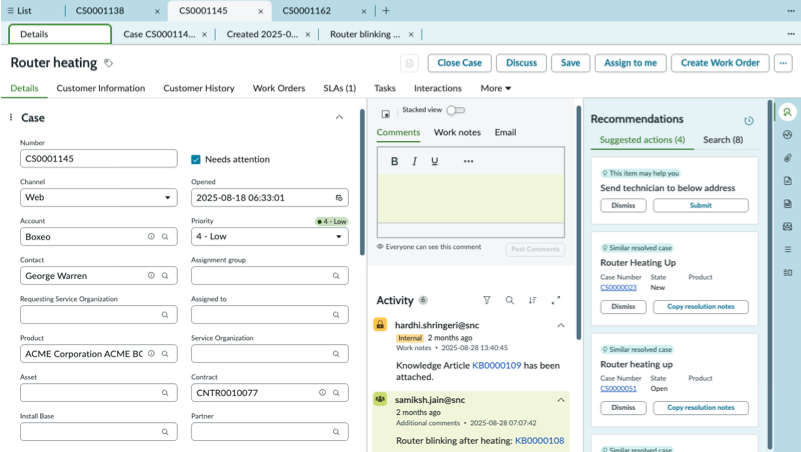Switch to Work notes tab
This screenshot has height=452, width=801.
tap(457, 132)
